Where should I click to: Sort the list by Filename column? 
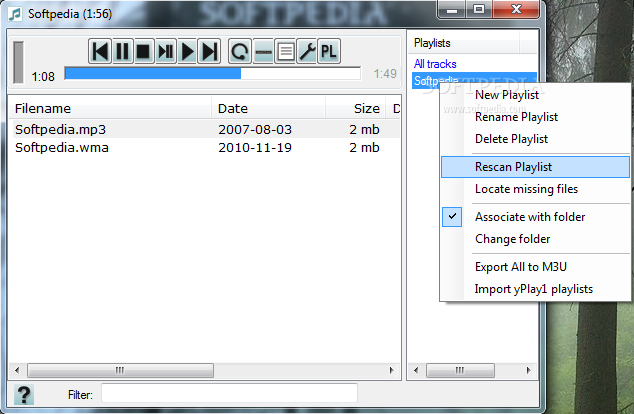[110, 108]
